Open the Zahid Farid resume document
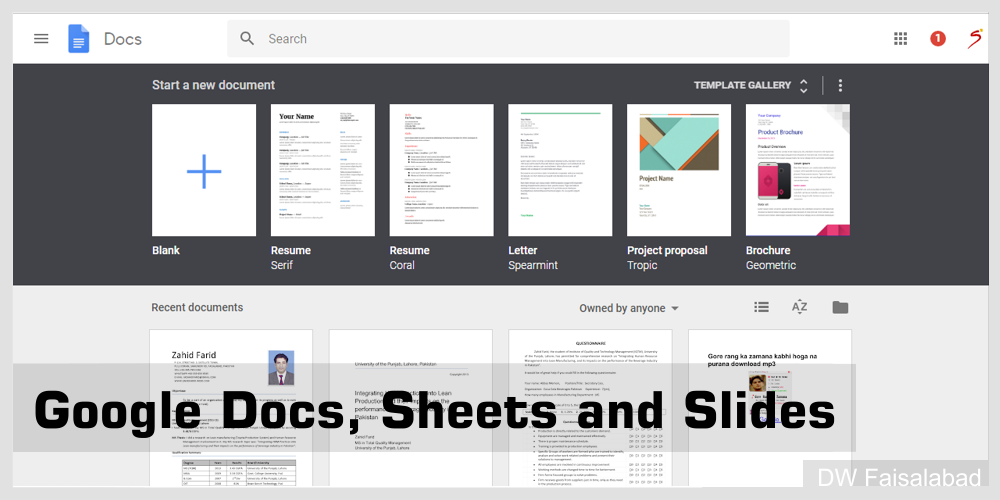The image size is (1000, 500). [231, 408]
